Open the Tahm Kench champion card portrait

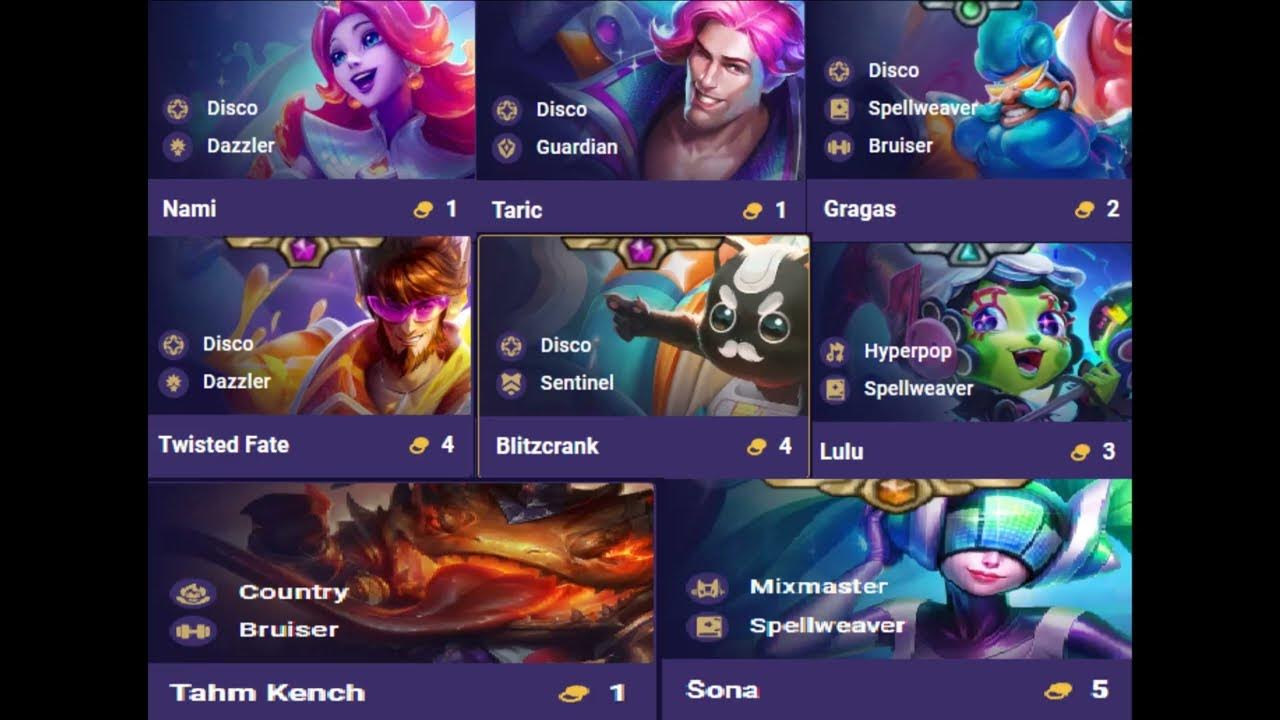(401, 572)
